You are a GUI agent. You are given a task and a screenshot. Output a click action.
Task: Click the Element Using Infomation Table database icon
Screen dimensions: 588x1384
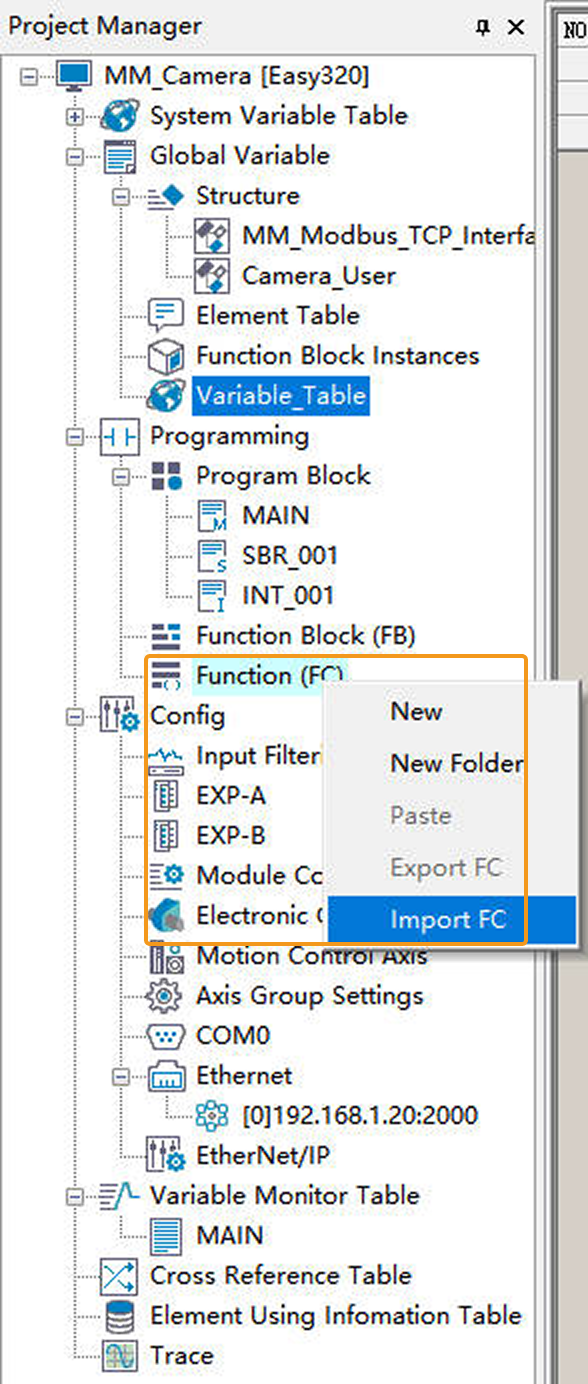click(120, 1316)
